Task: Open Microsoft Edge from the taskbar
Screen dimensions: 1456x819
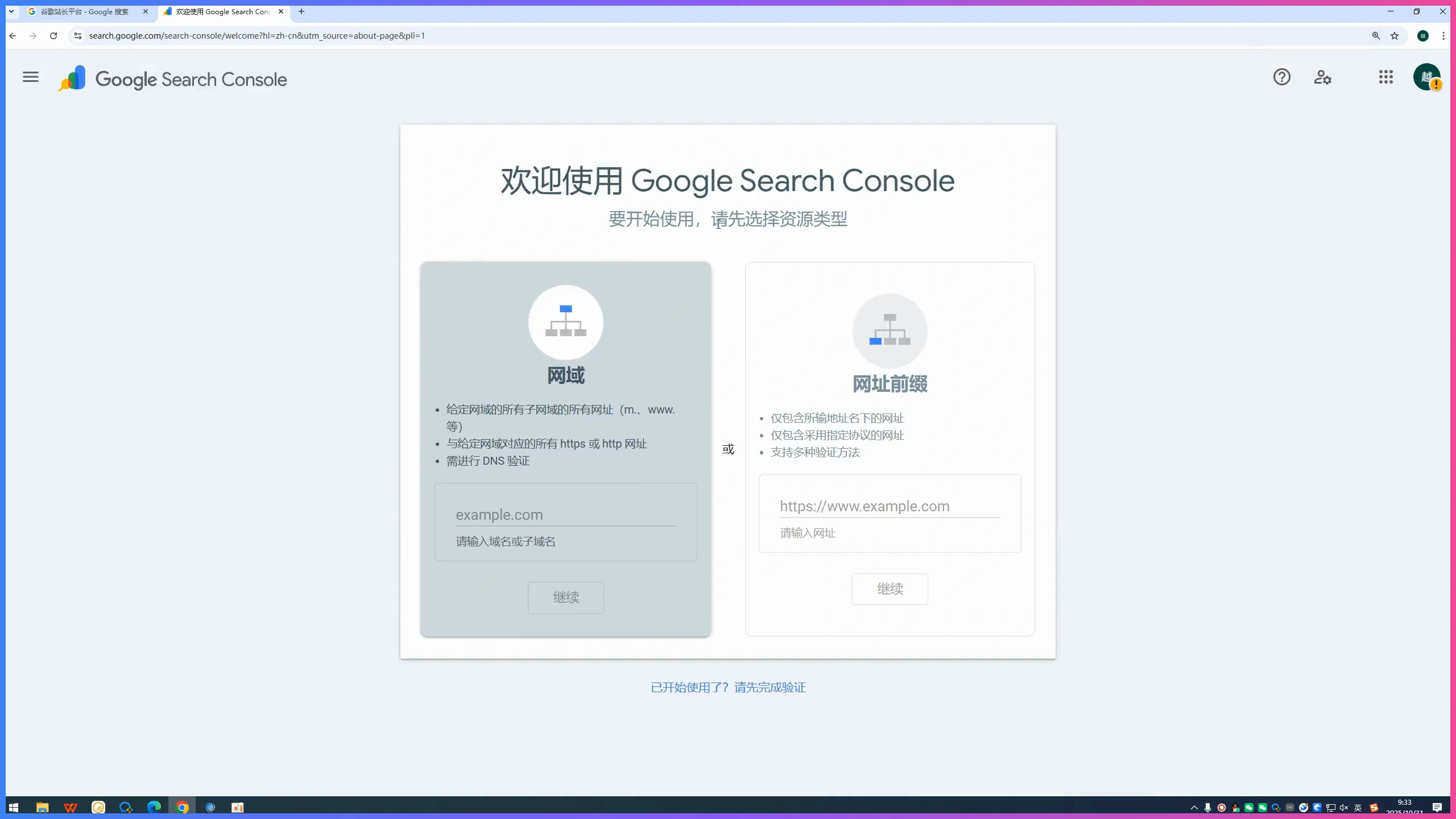Action: (154, 808)
